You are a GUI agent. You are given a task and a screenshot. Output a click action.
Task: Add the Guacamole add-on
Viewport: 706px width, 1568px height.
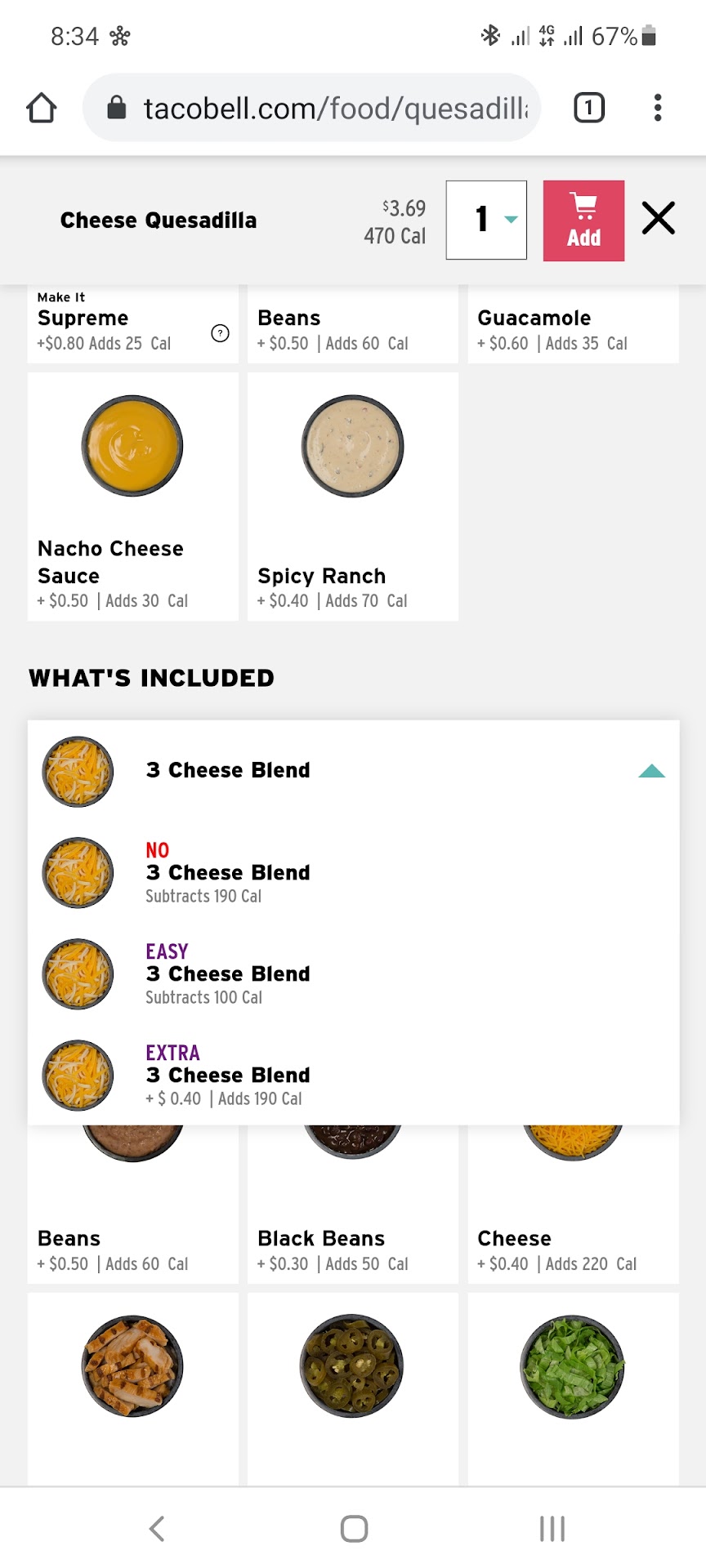point(573,327)
